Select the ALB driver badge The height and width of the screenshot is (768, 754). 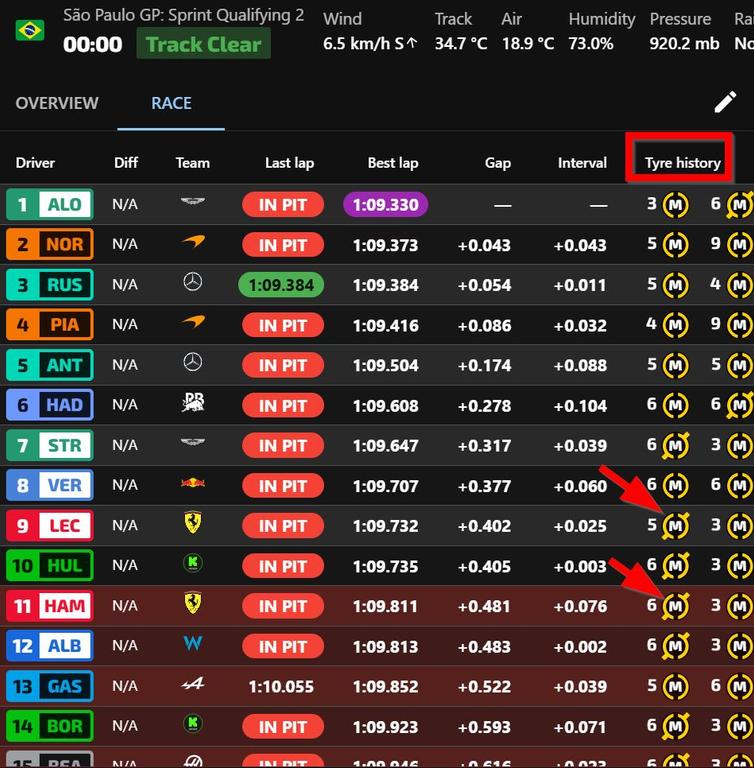coord(49,646)
